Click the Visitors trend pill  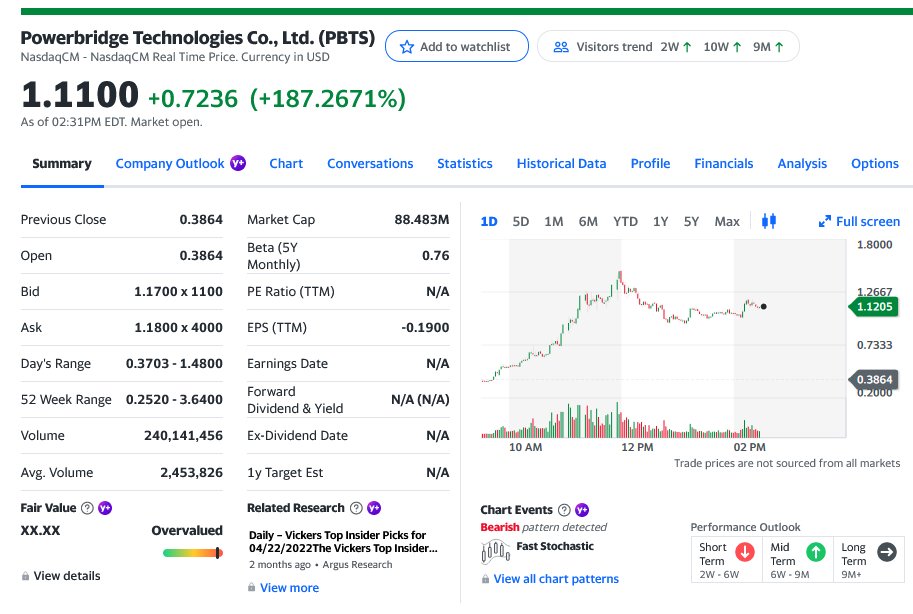pos(668,47)
